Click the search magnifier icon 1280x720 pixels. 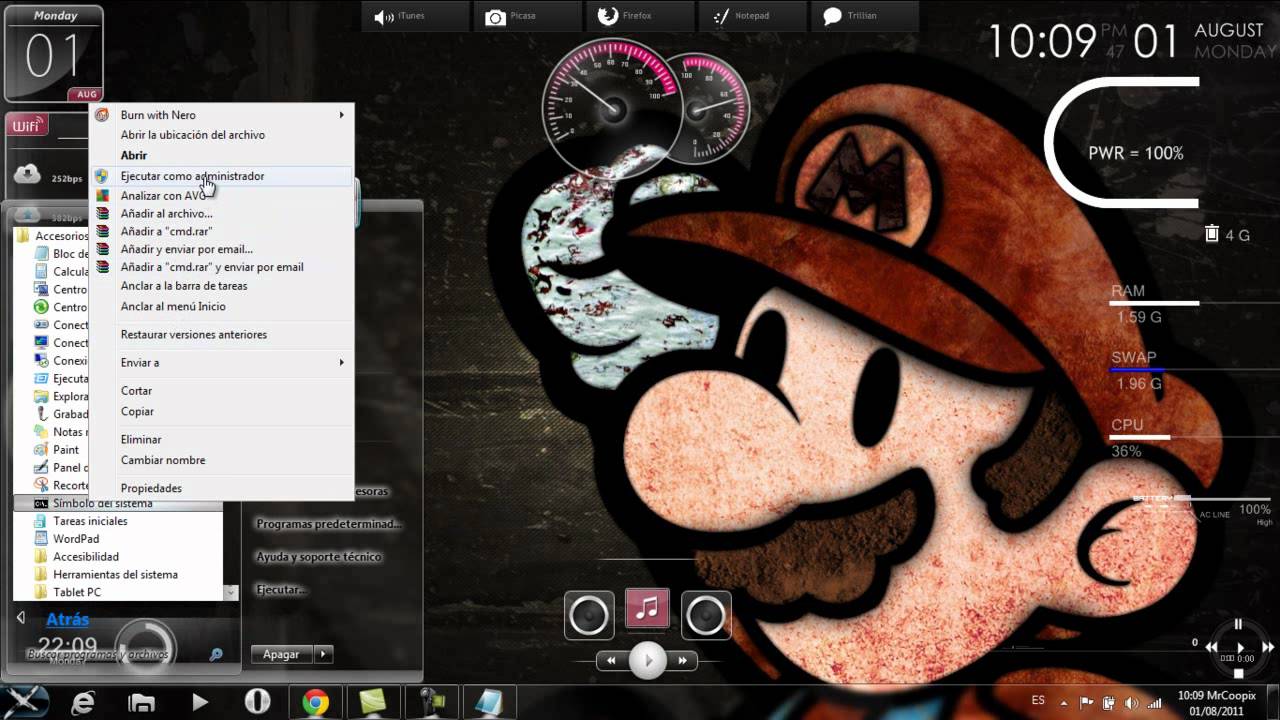click(216, 655)
